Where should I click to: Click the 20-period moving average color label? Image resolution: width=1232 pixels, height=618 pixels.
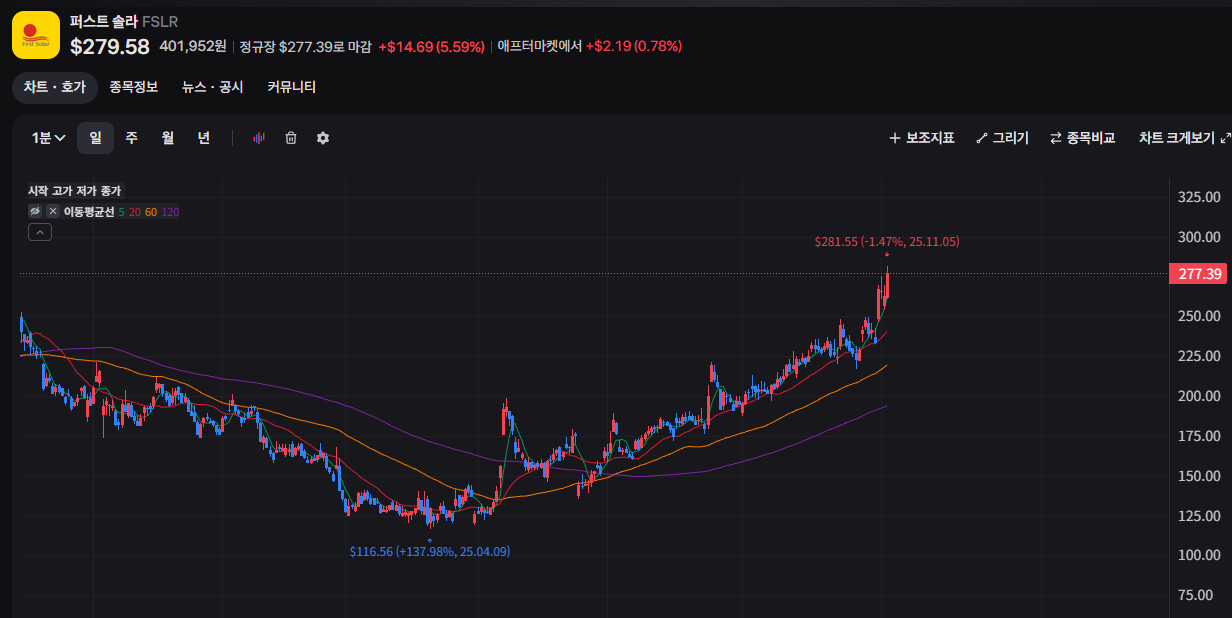(134, 212)
